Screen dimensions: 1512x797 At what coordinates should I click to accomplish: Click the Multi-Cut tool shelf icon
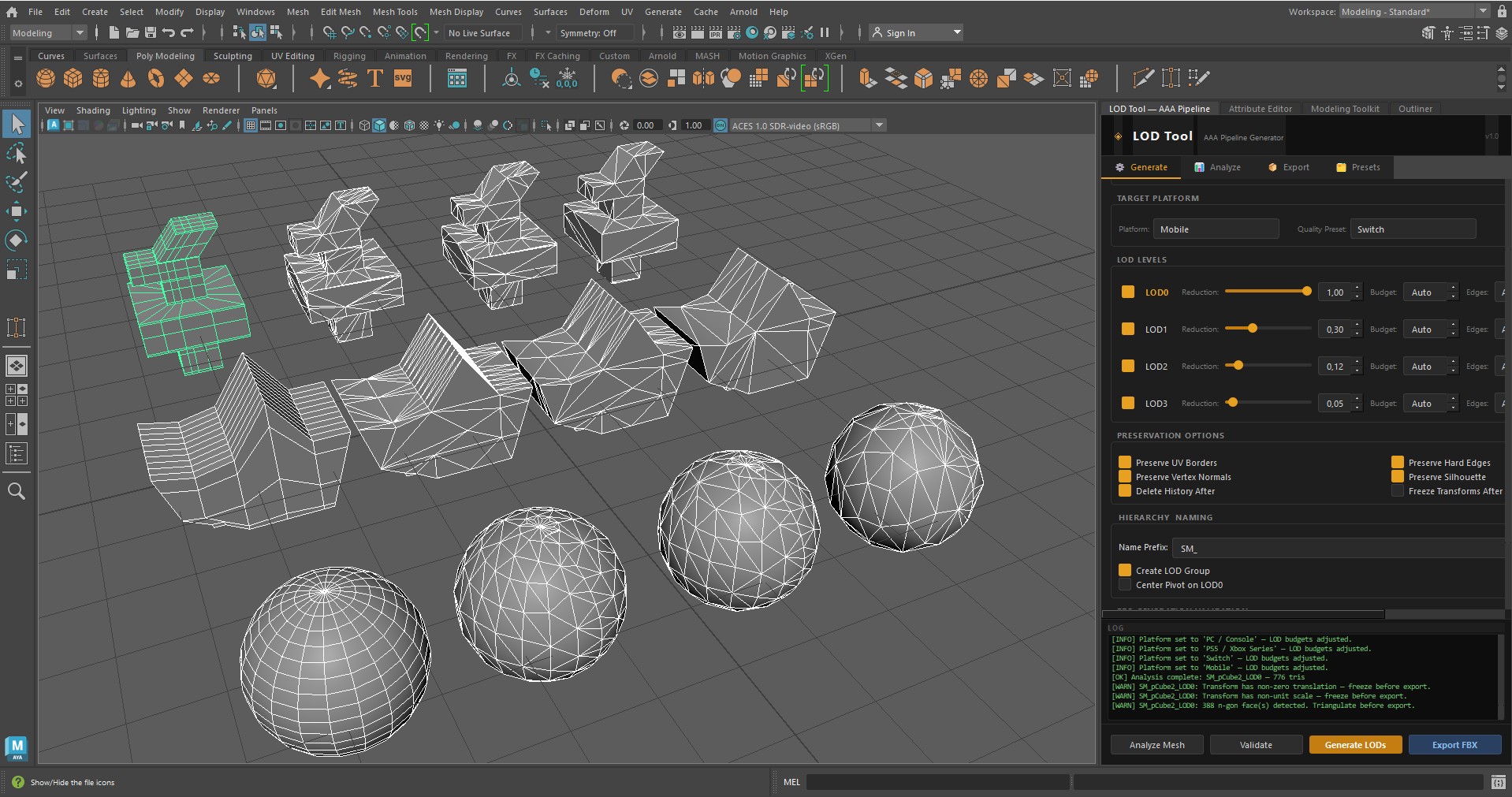[x=1143, y=78]
